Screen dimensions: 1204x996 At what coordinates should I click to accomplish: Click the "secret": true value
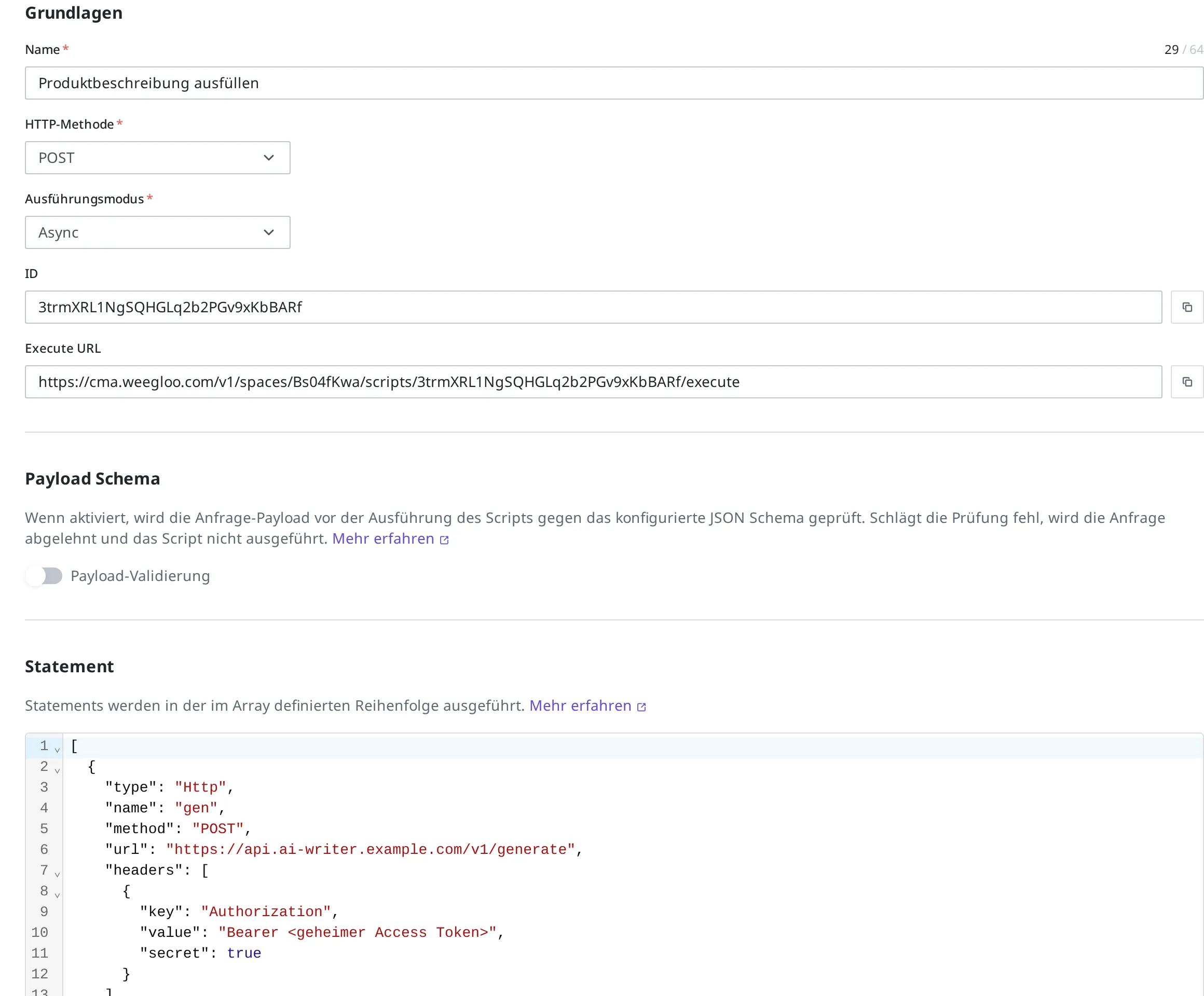point(244,953)
